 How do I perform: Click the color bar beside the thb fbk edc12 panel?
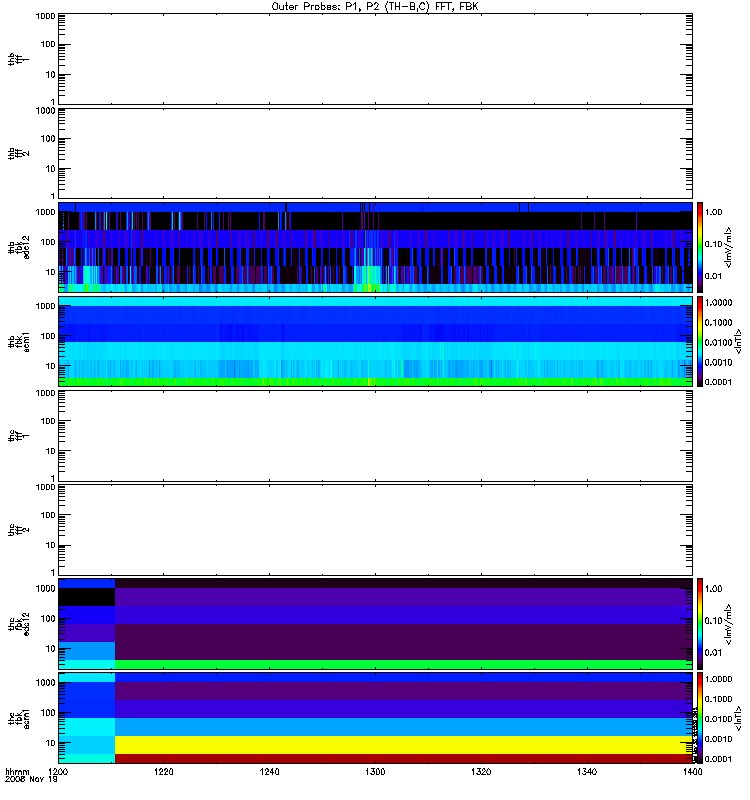pos(700,247)
